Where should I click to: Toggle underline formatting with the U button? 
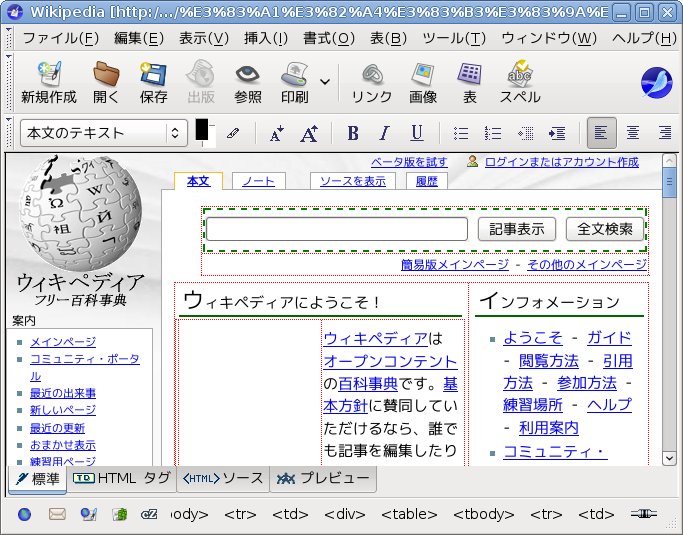(x=417, y=133)
